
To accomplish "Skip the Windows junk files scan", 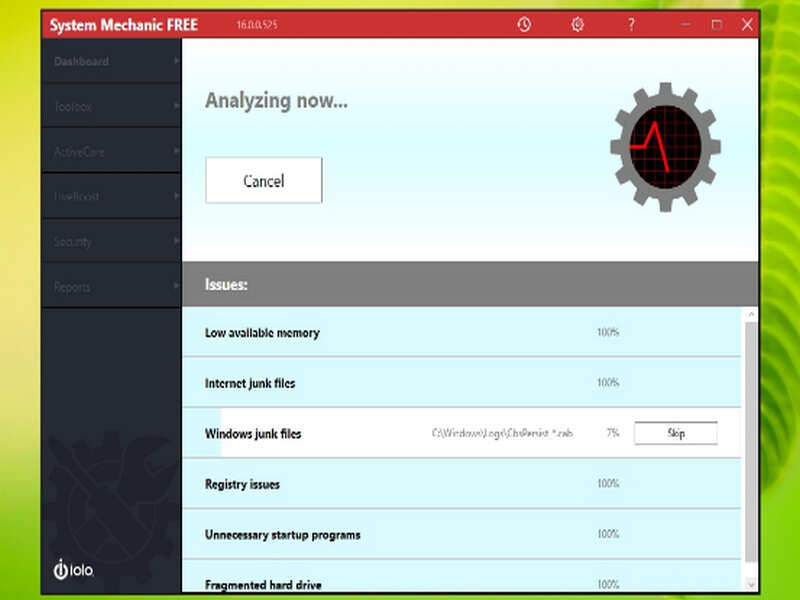I will tap(676, 432).
